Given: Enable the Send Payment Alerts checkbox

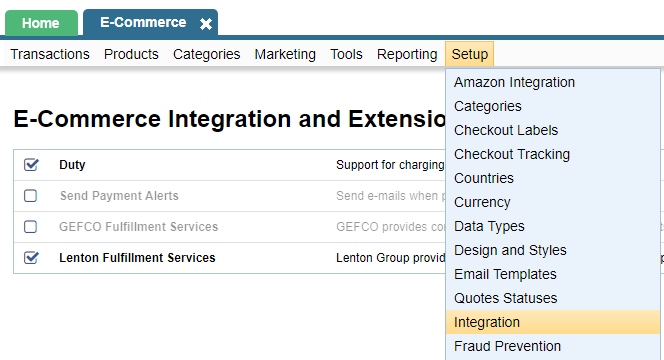Looking at the screenshot, I should coord(30,196).
